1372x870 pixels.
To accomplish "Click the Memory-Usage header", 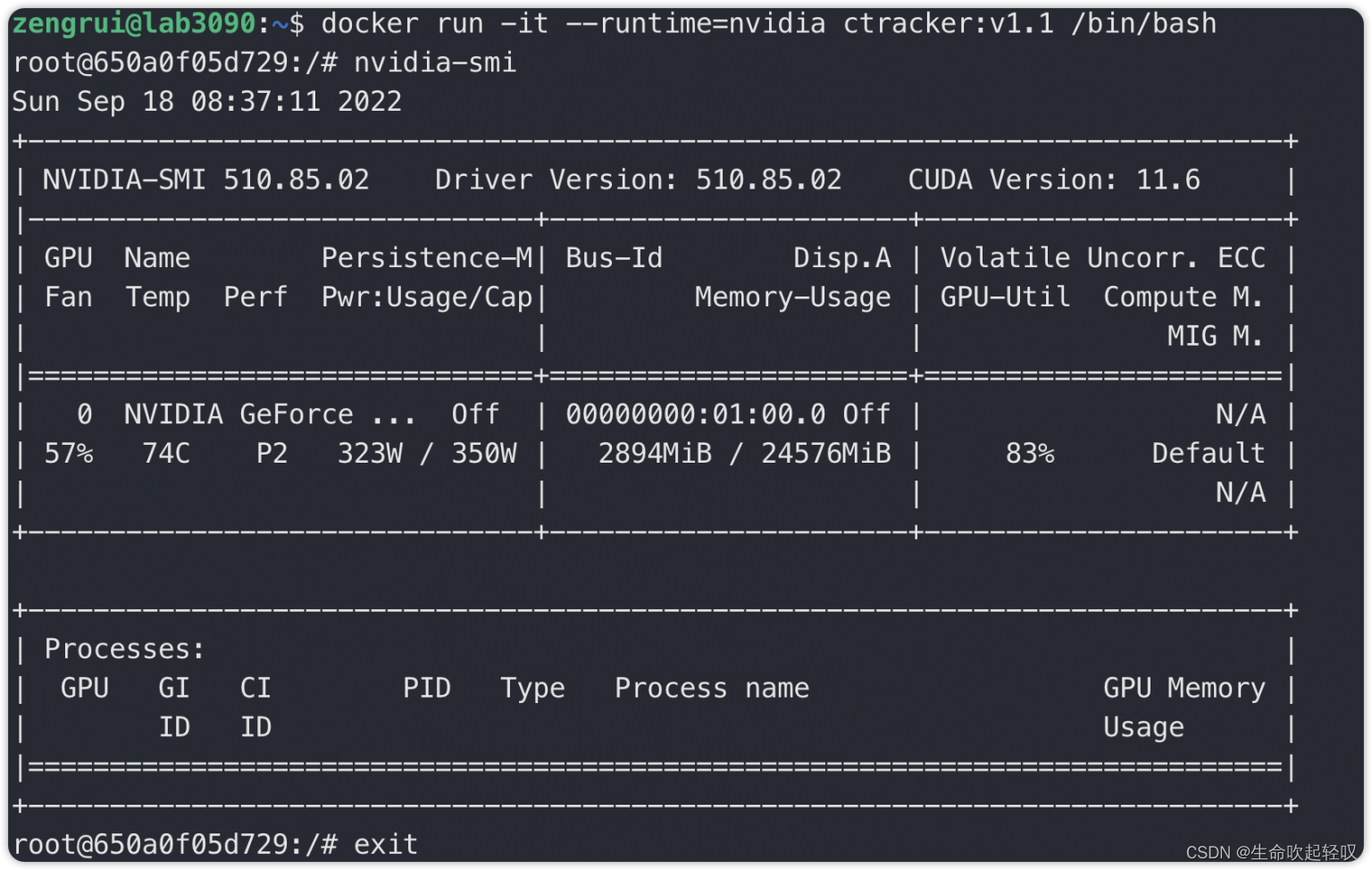I will pyautogui.click(x=793, y=297).
